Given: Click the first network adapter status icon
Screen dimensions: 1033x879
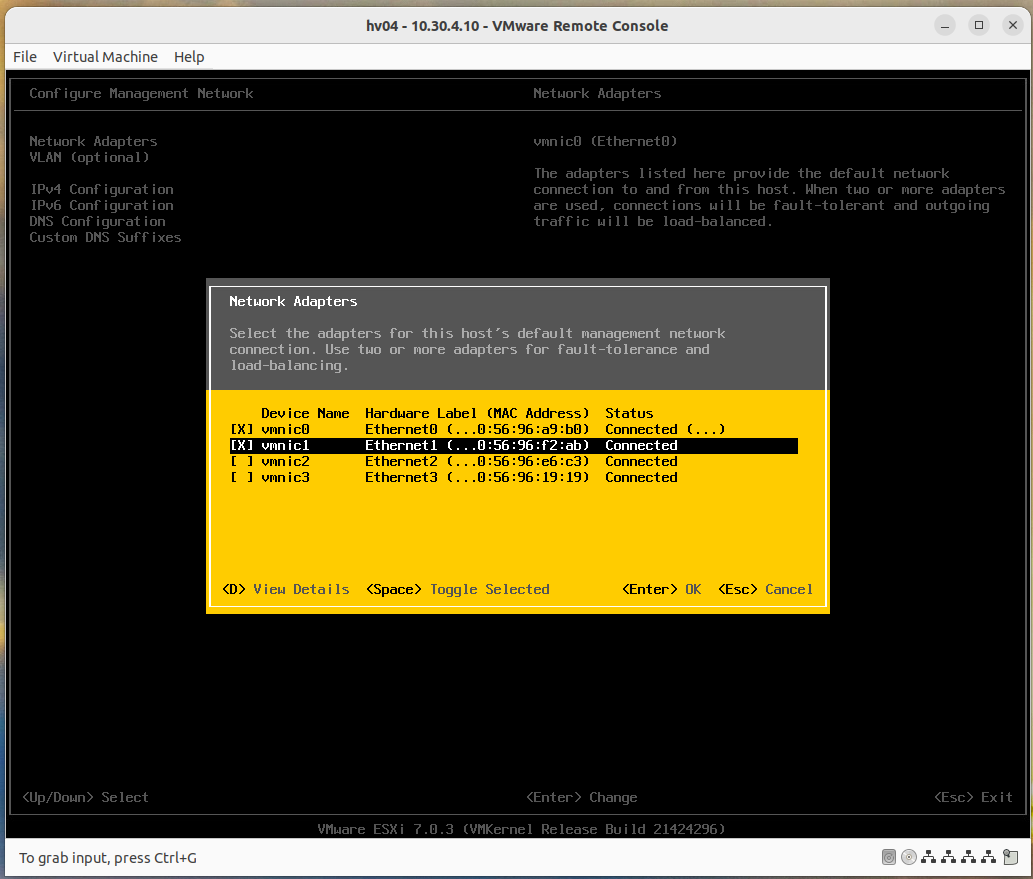Looking at the screenshot, I should click(x=928, y=857).
